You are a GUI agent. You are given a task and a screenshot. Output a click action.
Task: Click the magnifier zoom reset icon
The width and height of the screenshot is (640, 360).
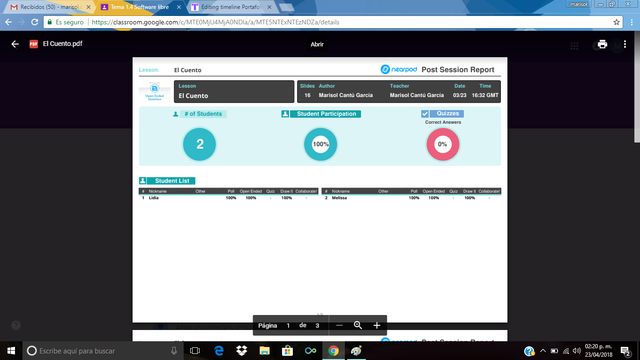[x=358, y=325]
